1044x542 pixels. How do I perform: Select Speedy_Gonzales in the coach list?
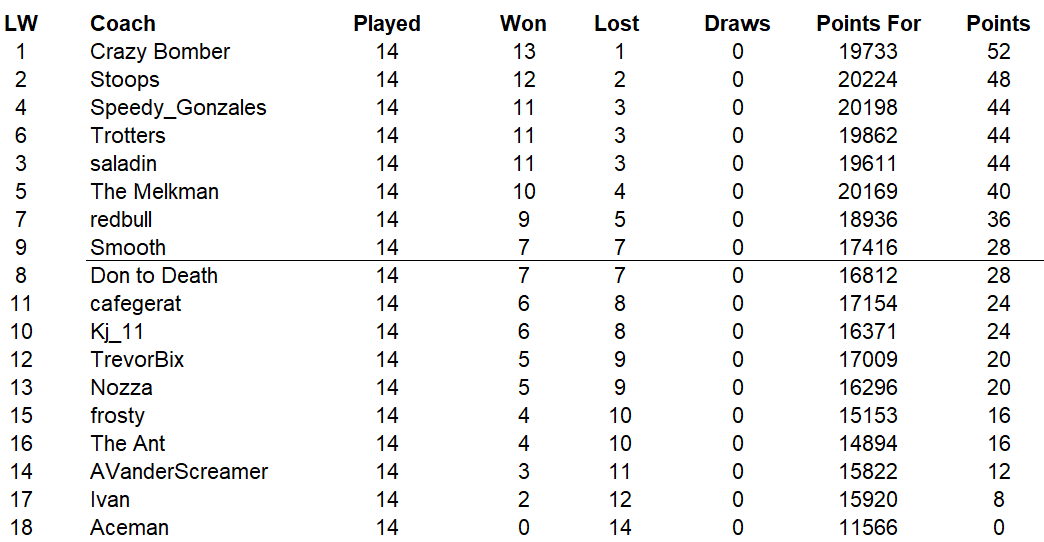tap(178, 108)
